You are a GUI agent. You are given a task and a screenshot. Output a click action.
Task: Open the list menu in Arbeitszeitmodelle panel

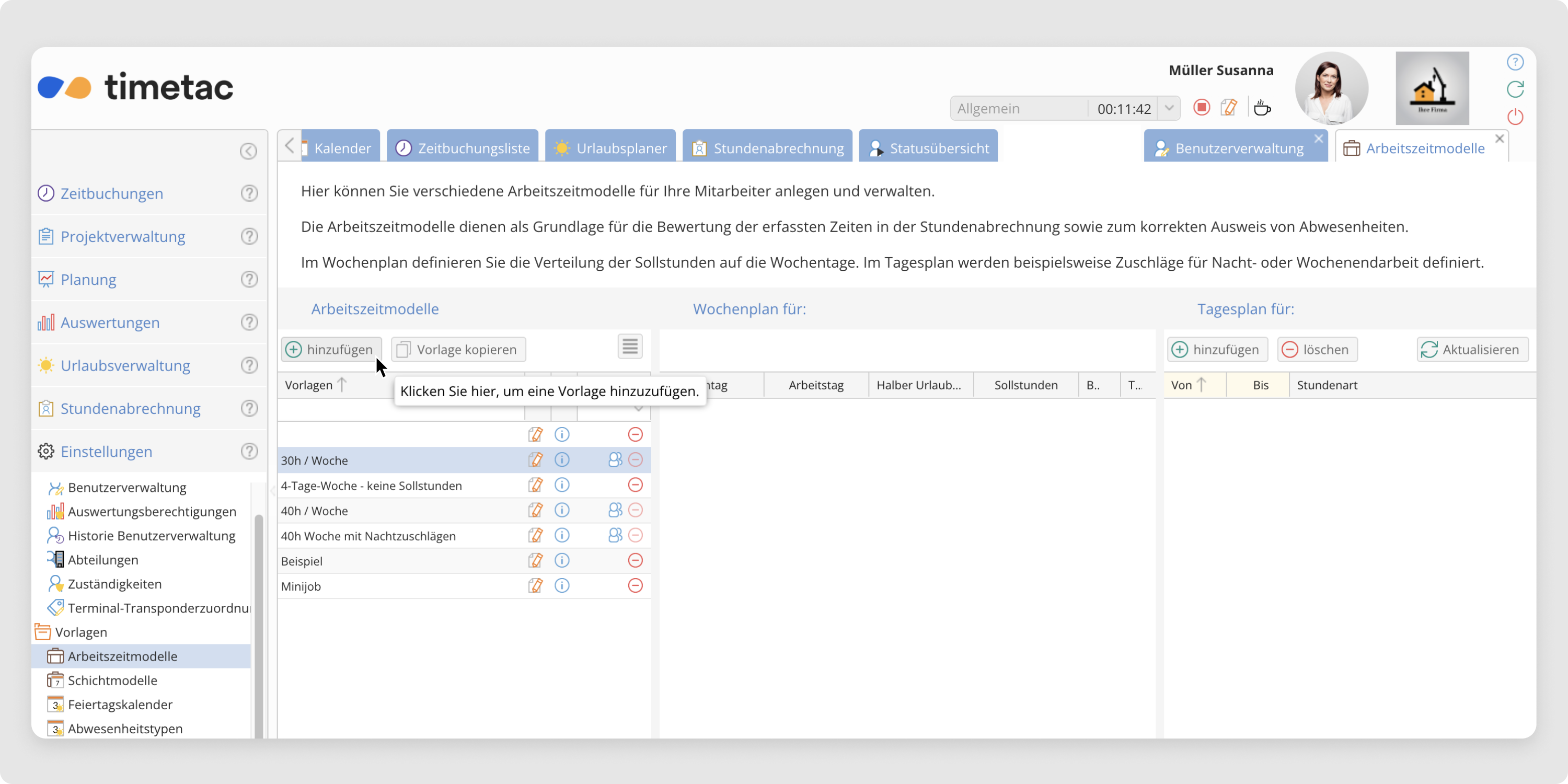[630, 347]
